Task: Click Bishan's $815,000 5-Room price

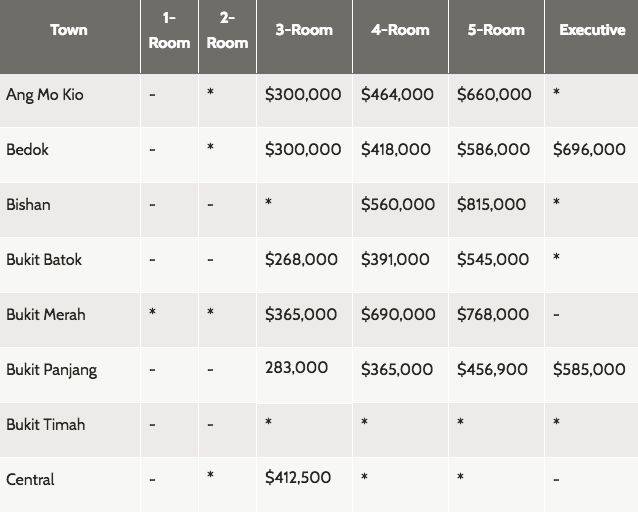Action: 491,205
